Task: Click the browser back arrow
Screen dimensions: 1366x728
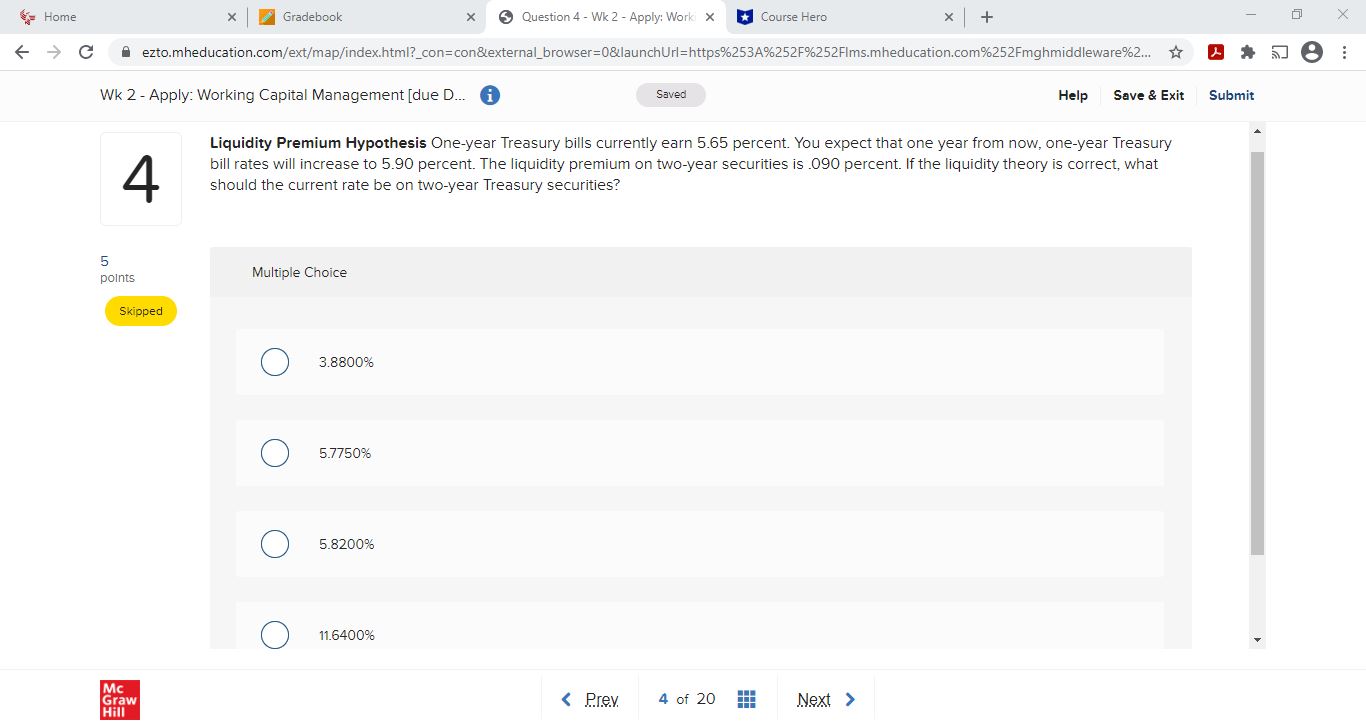Action: coord(22,52)
